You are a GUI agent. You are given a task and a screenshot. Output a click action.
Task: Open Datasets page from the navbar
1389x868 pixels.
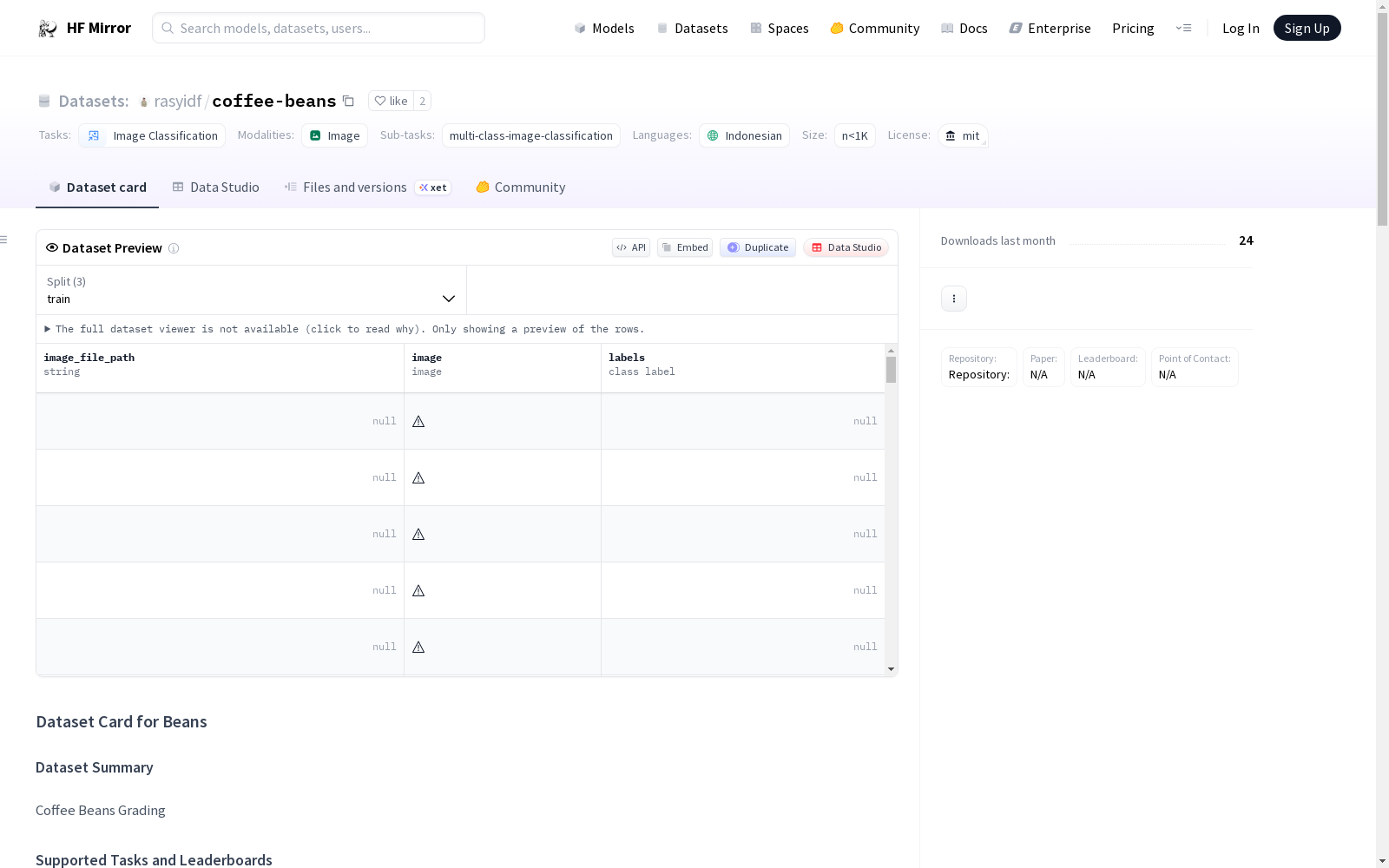pyautogui.click(x=692, y=28)
